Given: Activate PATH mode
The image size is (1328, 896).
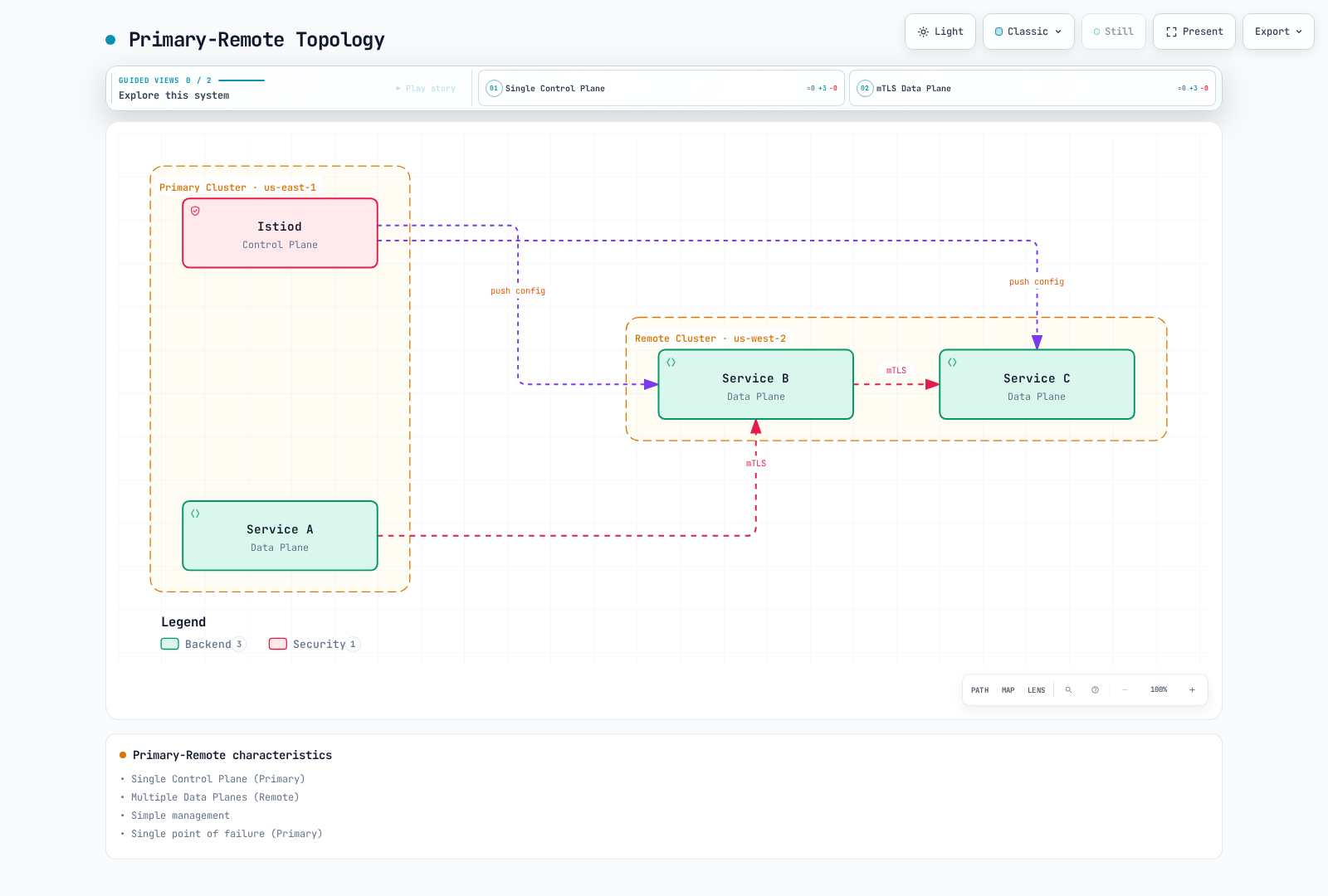Looking at the screenshot, I should (x=979, y=690).
